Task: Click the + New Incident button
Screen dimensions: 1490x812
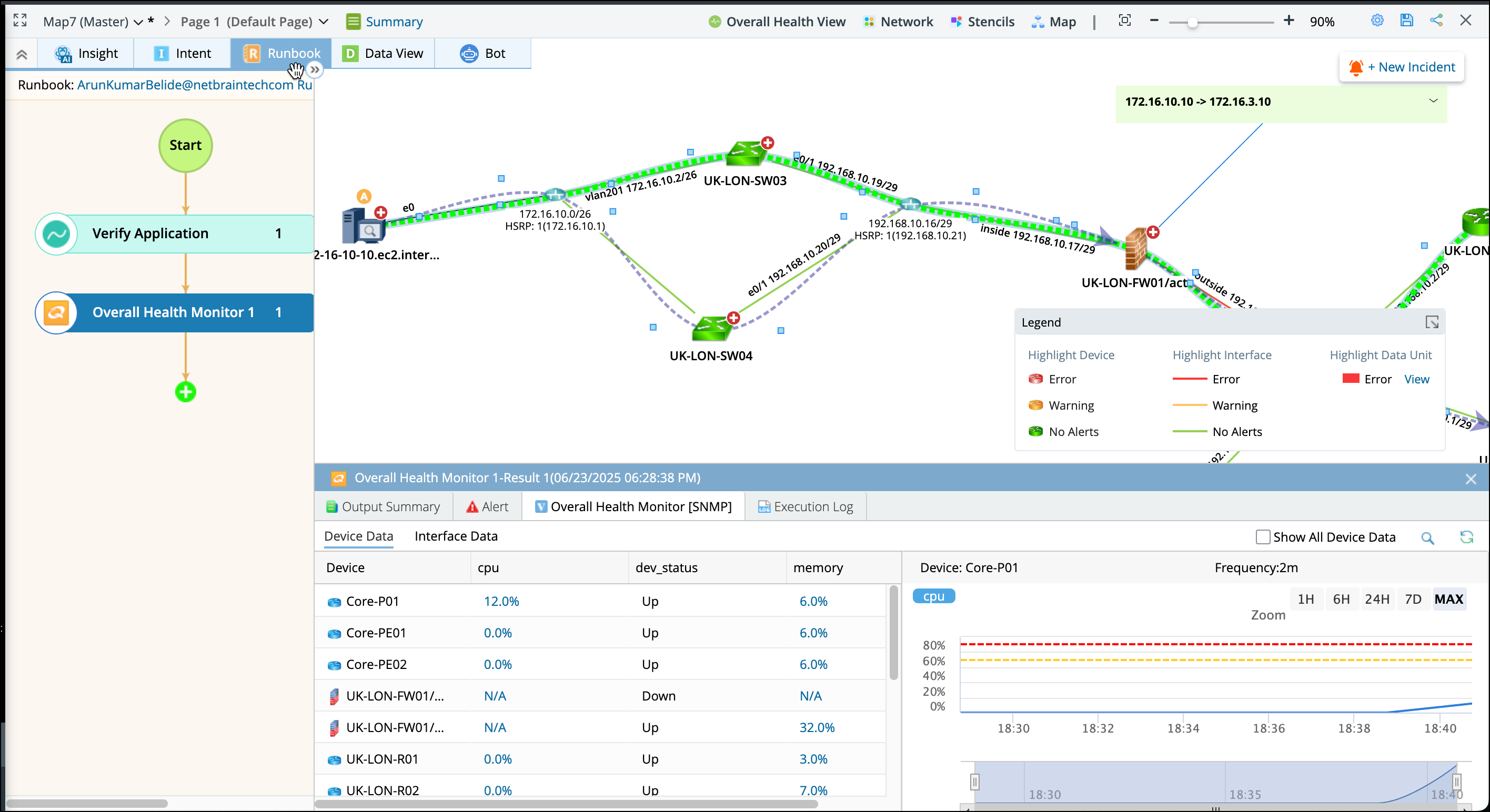Action: [1402, 67]
